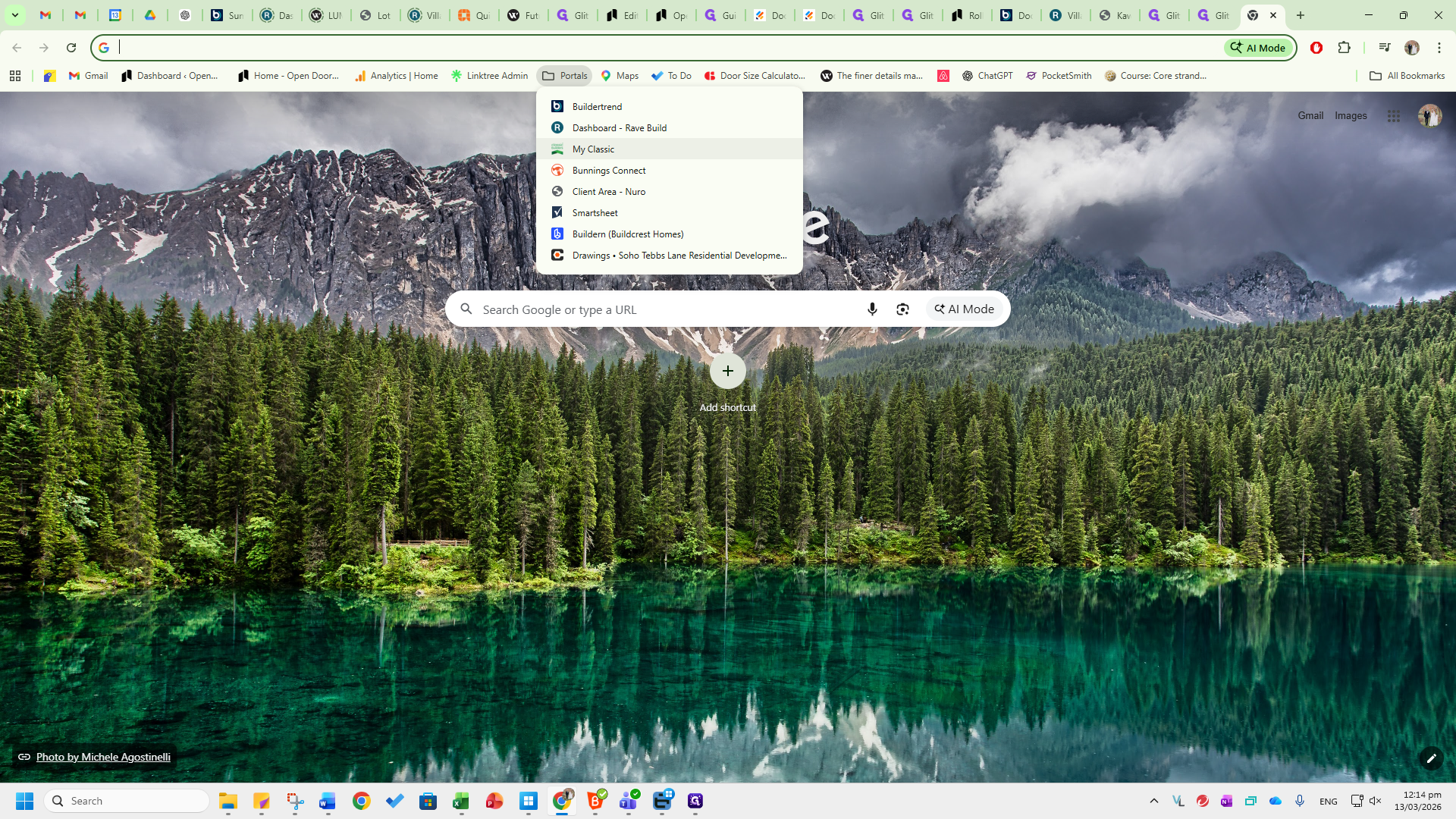Open the Chrome three-dot menu

point(1439,48)
